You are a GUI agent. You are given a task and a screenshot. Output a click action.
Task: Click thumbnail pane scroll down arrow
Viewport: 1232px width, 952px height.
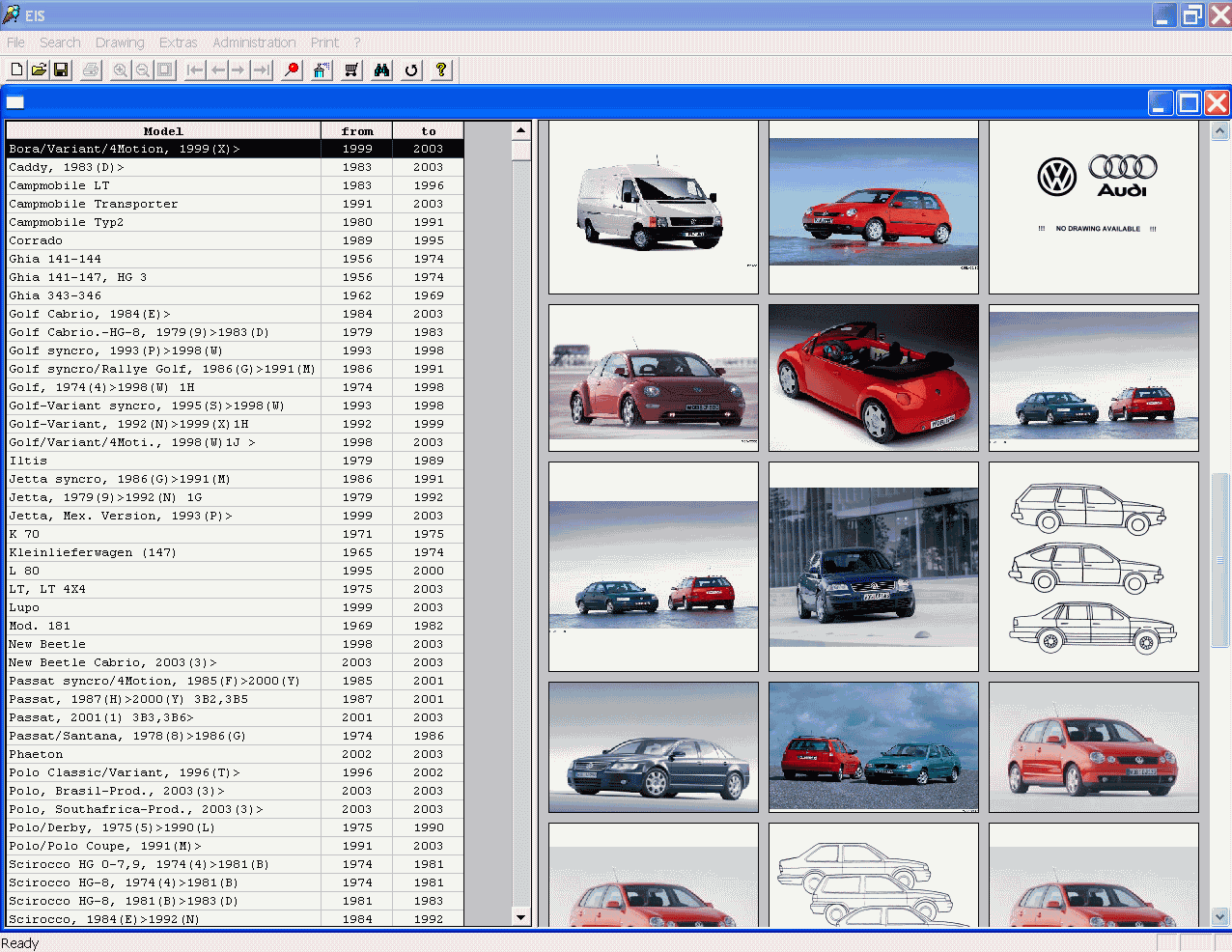click(x=1219, y=916)
